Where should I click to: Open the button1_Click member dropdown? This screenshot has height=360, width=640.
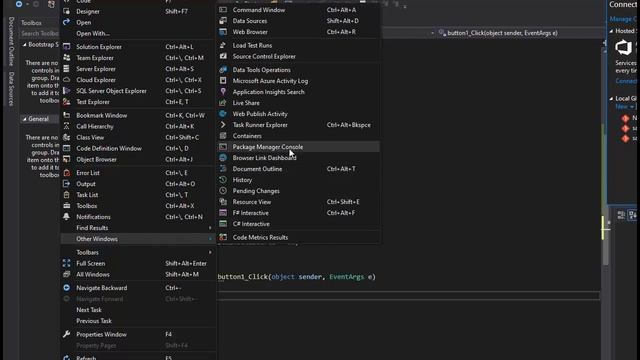click(x=518, y=33)
